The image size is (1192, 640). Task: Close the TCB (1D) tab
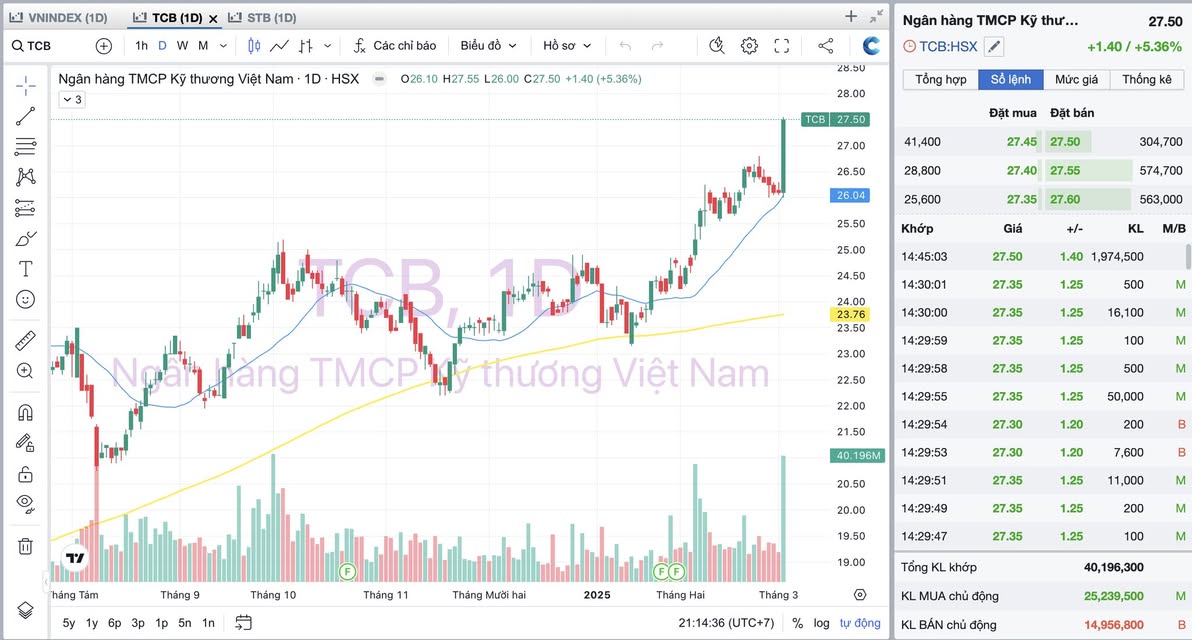213,18
